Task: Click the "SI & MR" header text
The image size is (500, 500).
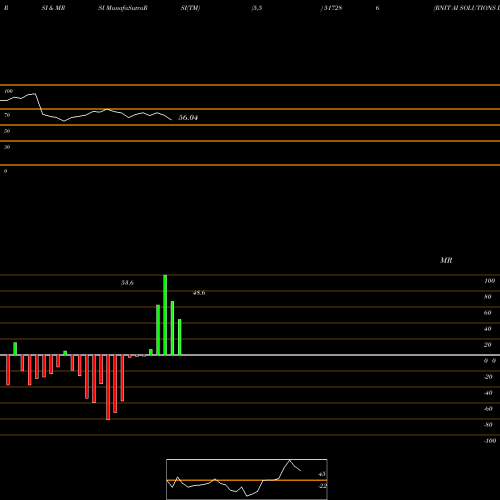Action: point(53,8)
